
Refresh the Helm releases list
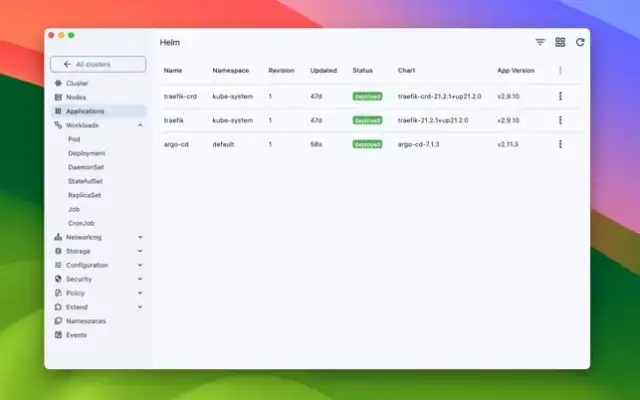[x=580, y=42]
